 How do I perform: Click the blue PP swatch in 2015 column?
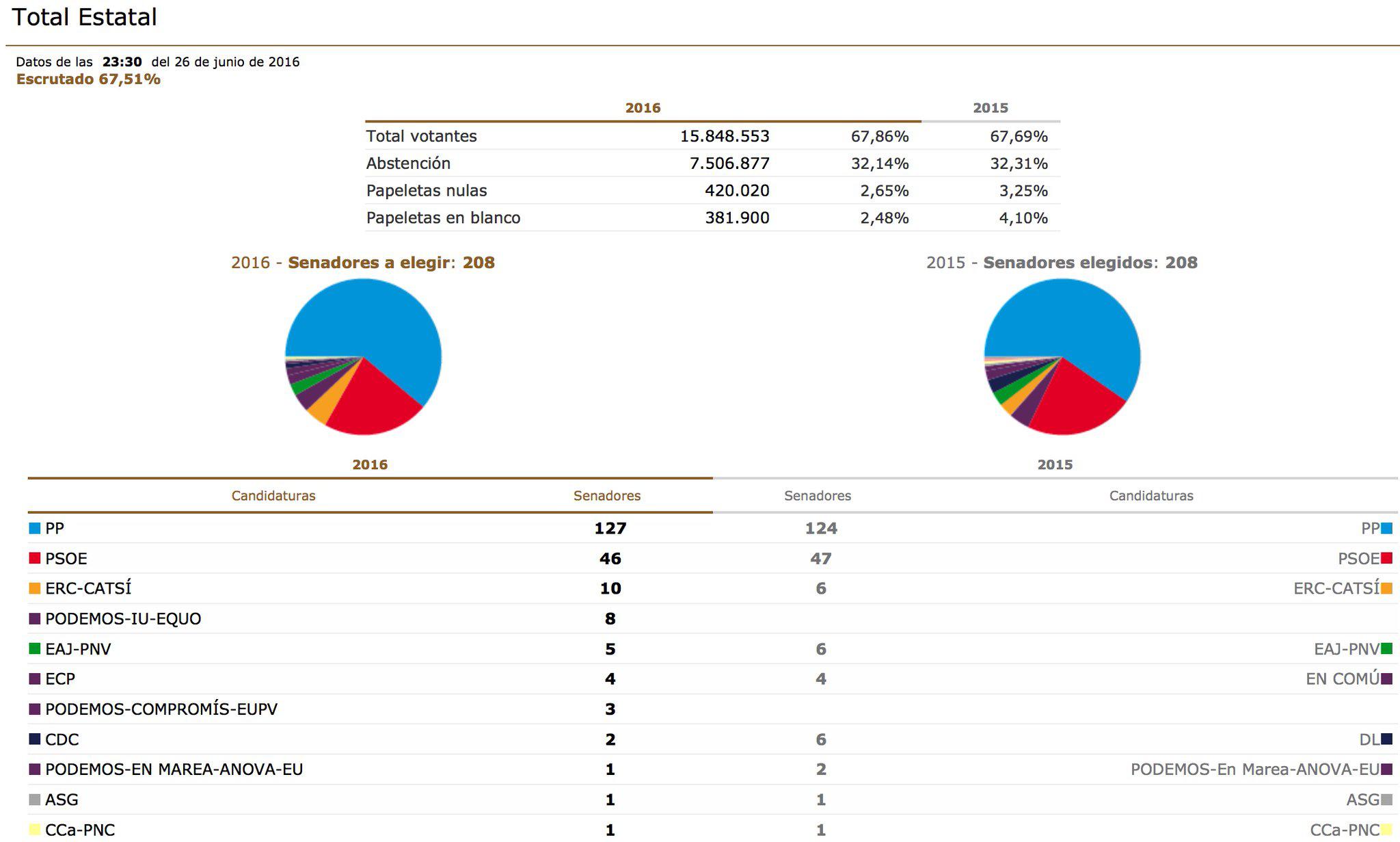pyautogui.click(x=1386, y=528)
